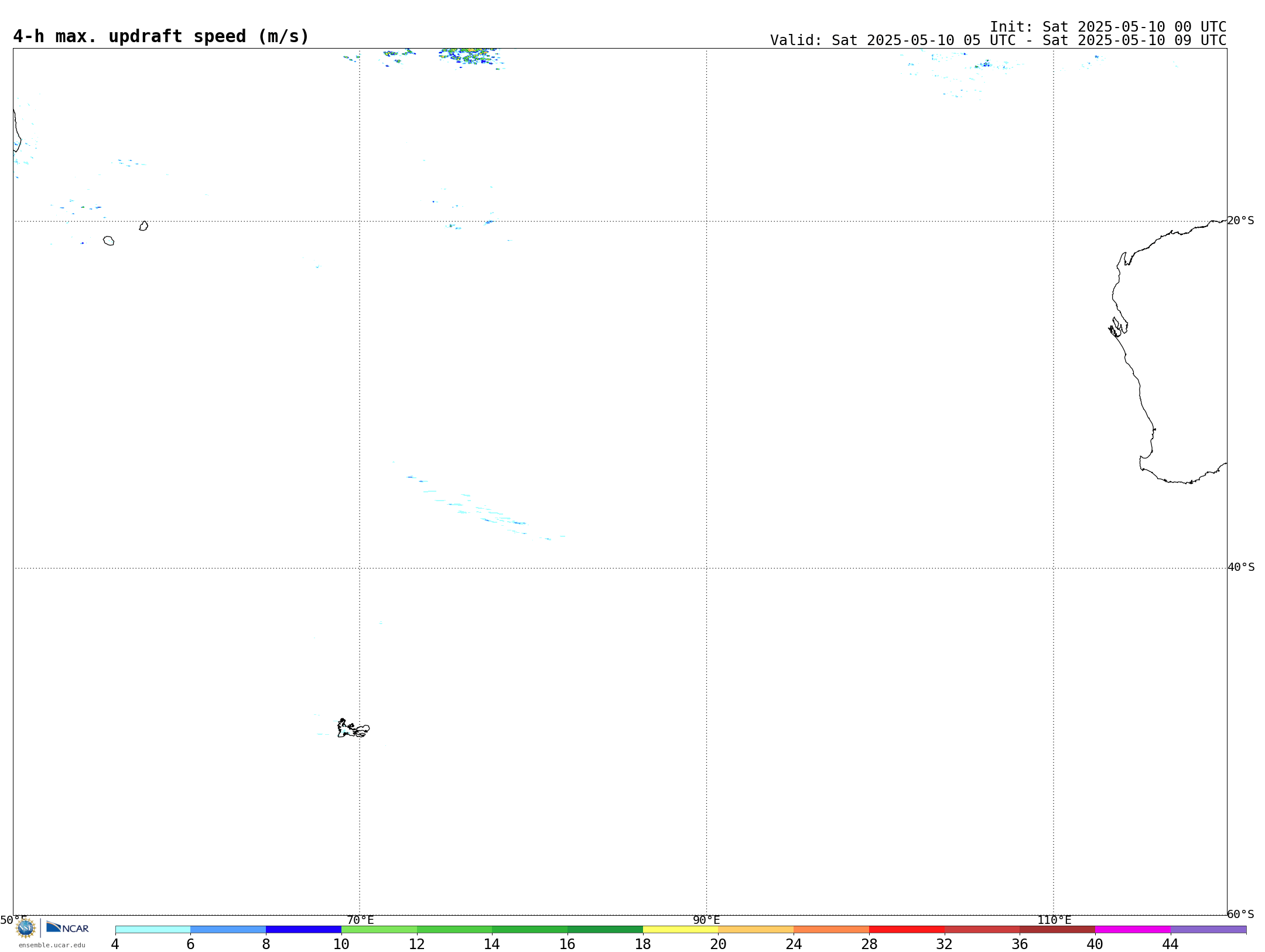Click the colorbar tick label '4'
Image resolution: width=1265 pixels, height=952 pixels.
click(x=115, y=944)
